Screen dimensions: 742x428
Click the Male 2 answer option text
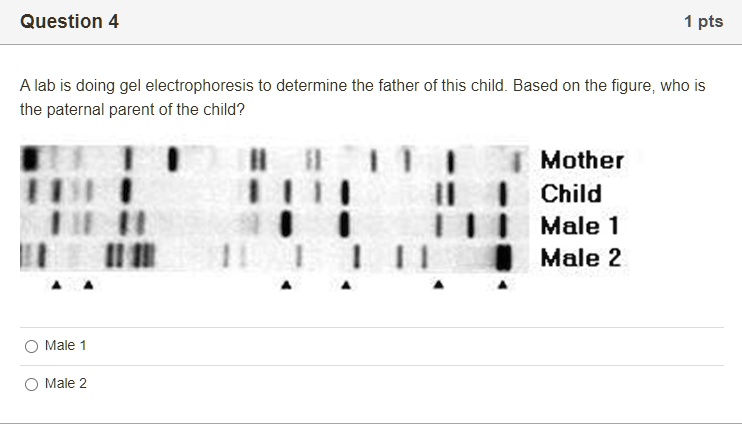(66, 384)
